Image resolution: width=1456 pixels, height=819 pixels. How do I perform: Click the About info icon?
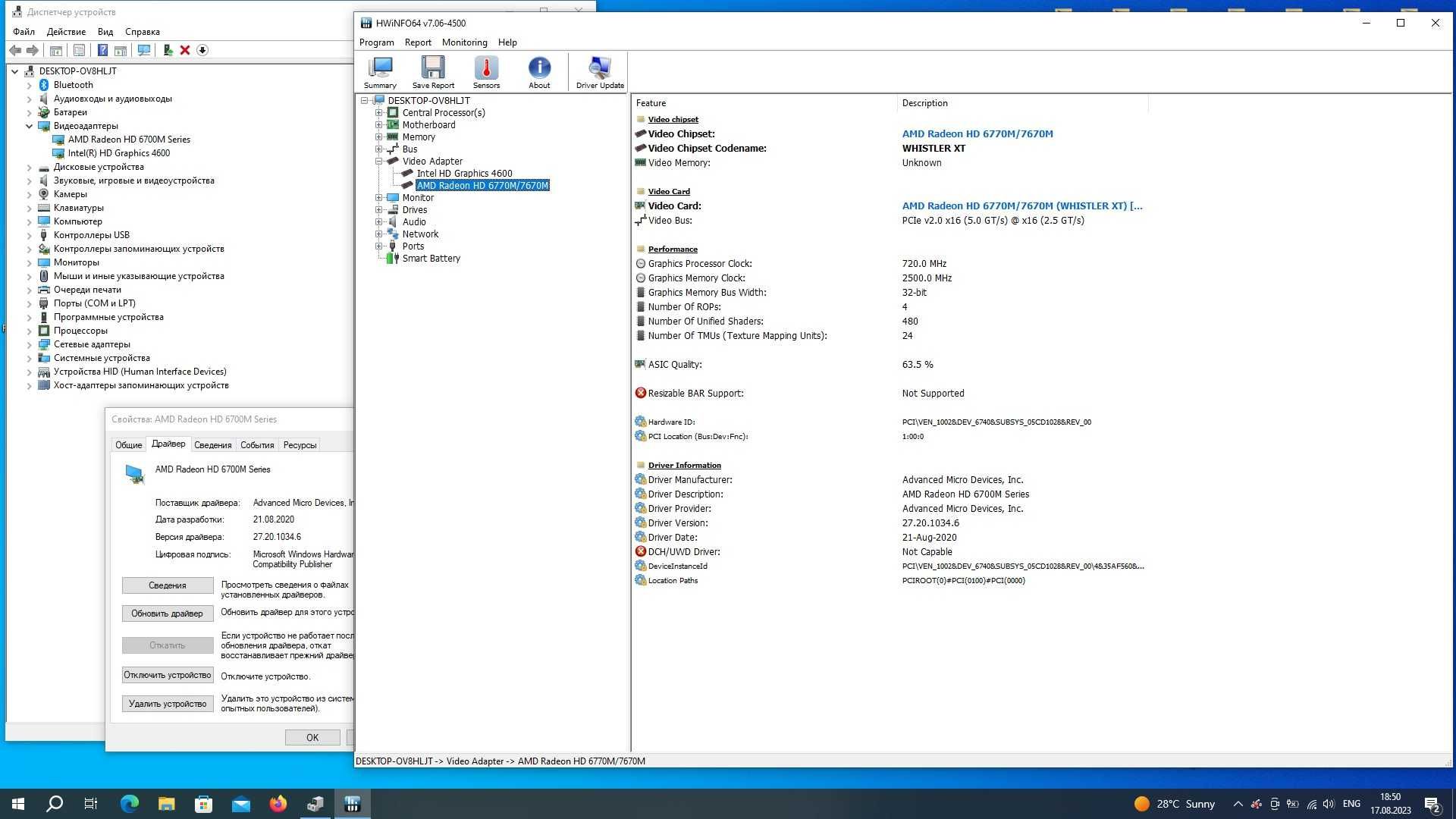pyautogui.click(x=539, y=73)
